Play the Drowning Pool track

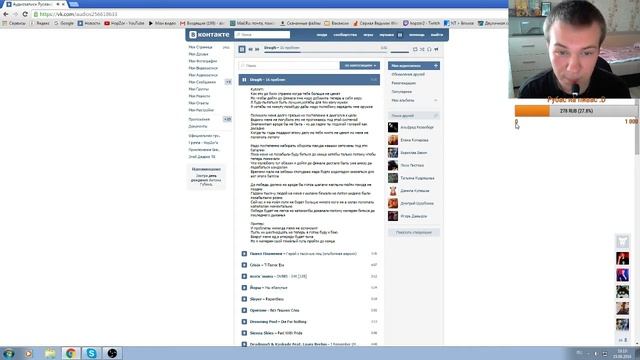point(244,322)
